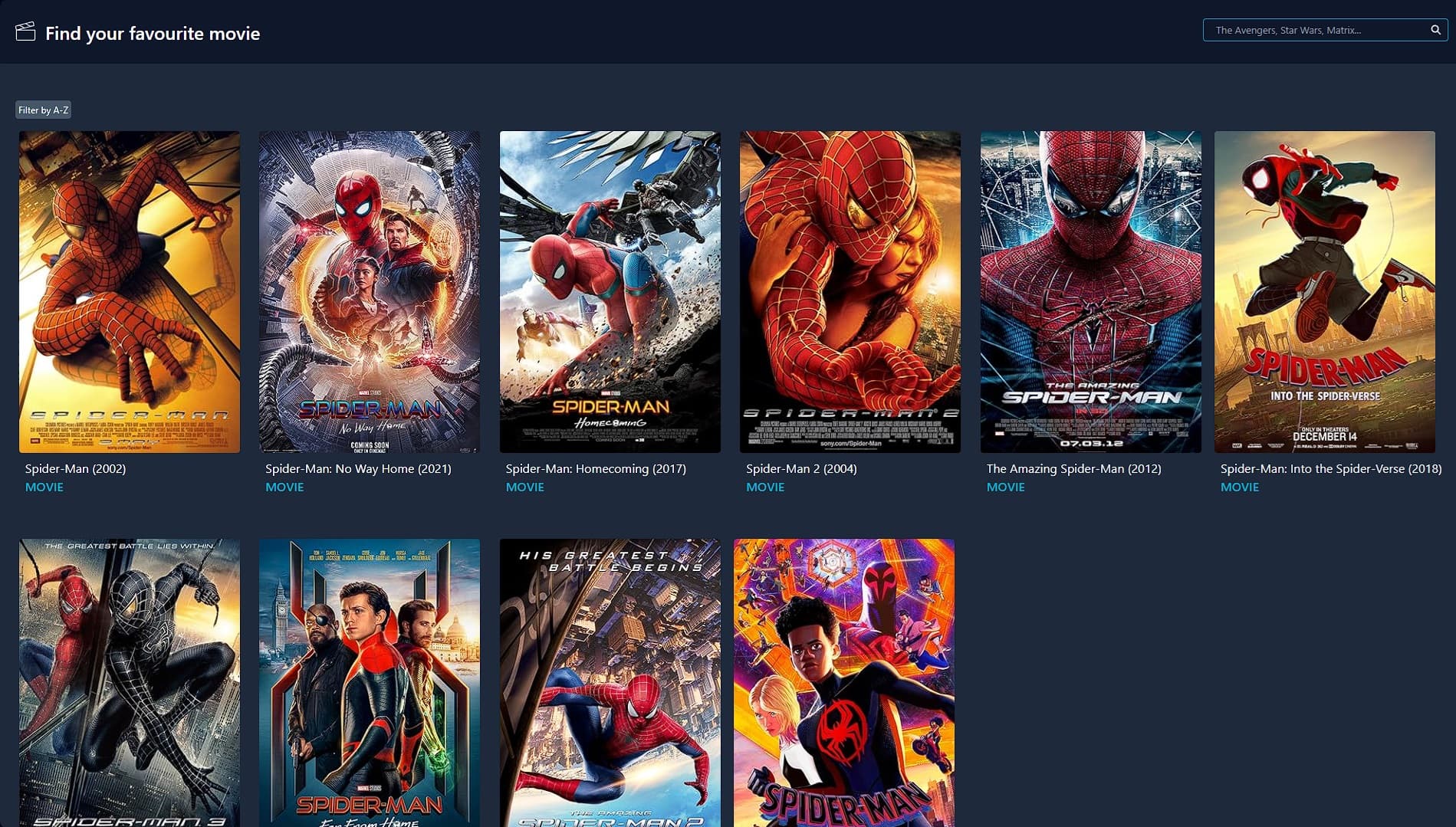The image size is (1456, 827).
Task: Open the Into the Spider-Verse poster
Action: tap(1325, 291)
